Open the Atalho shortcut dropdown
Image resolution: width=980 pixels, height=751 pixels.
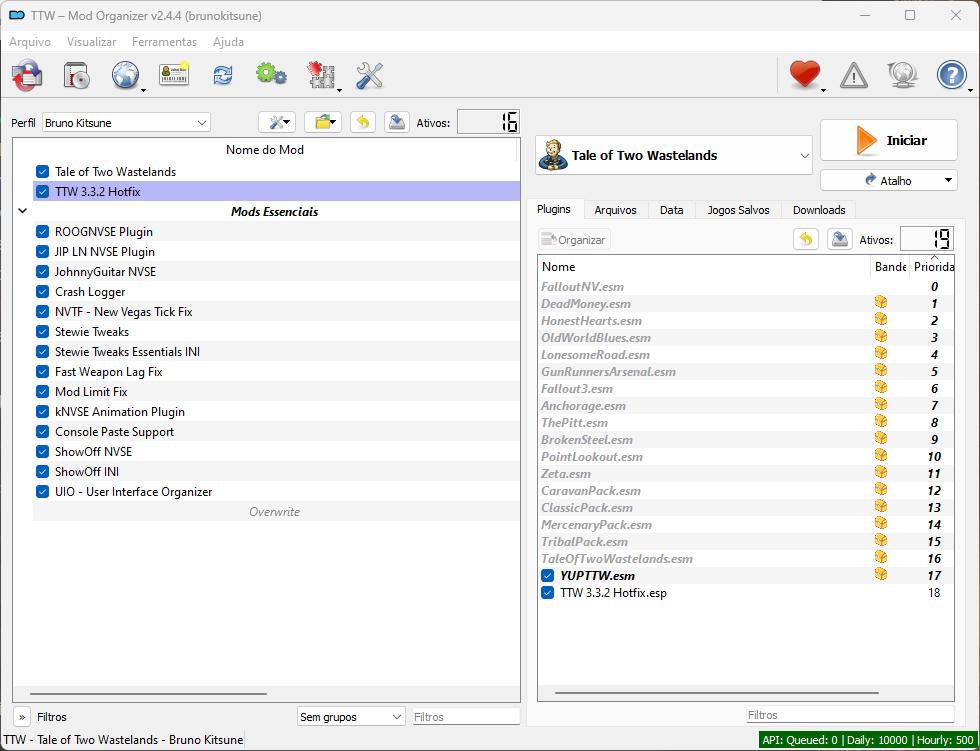tap(888, 181)
